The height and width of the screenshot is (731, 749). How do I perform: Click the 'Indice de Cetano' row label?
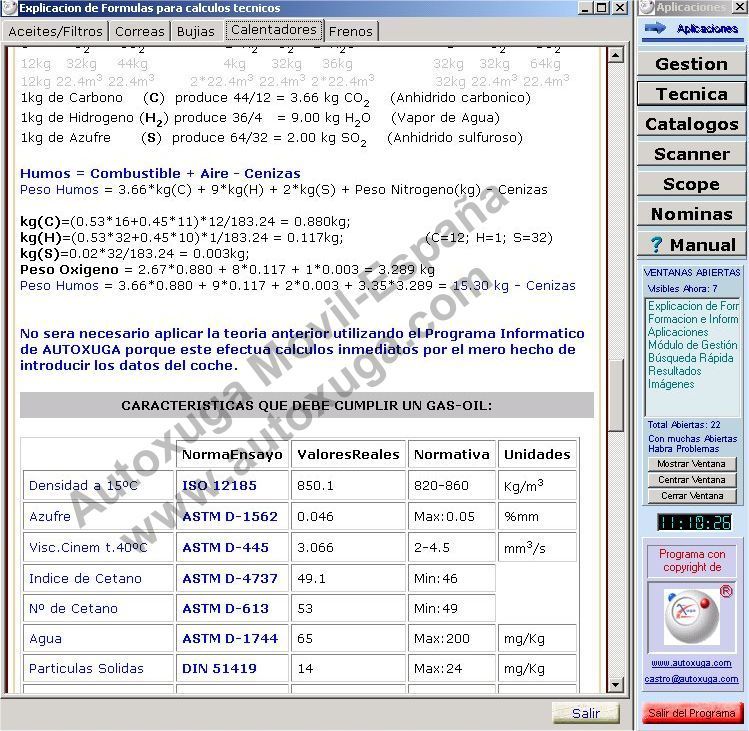coord(98,579)
